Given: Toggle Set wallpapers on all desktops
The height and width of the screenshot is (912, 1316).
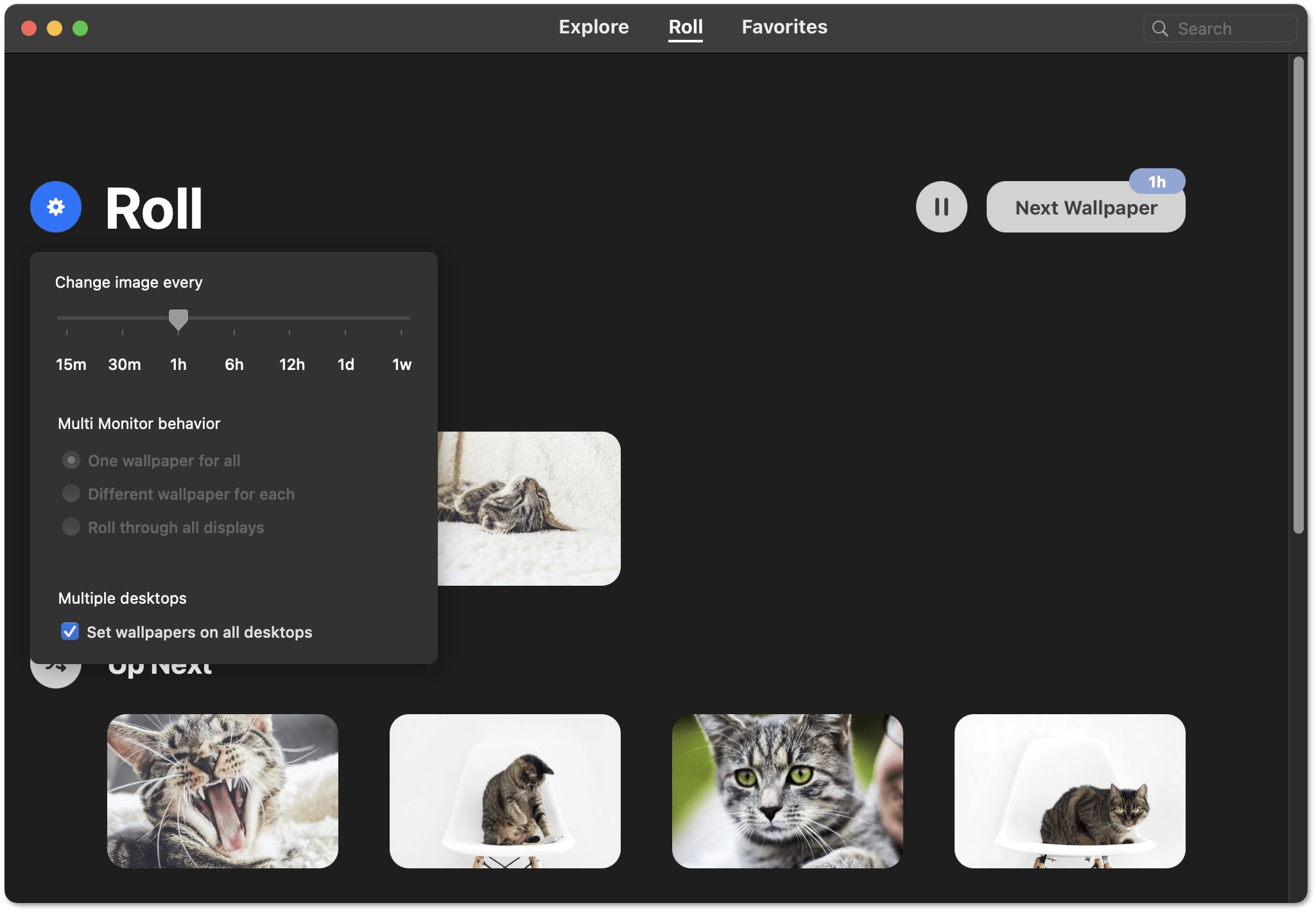Looking at the screenshot, I should pos(70,632).
